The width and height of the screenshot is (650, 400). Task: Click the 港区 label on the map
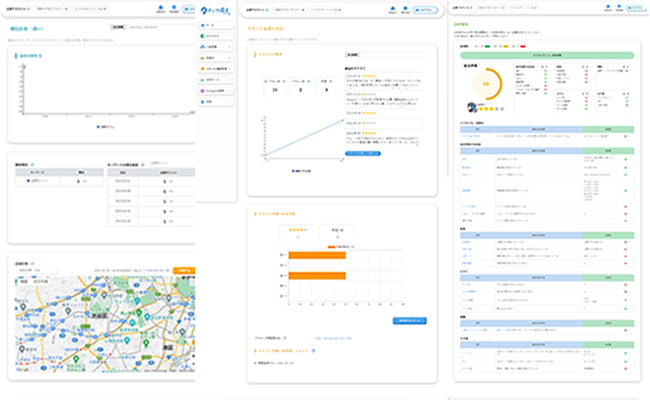tap(168, 347)
